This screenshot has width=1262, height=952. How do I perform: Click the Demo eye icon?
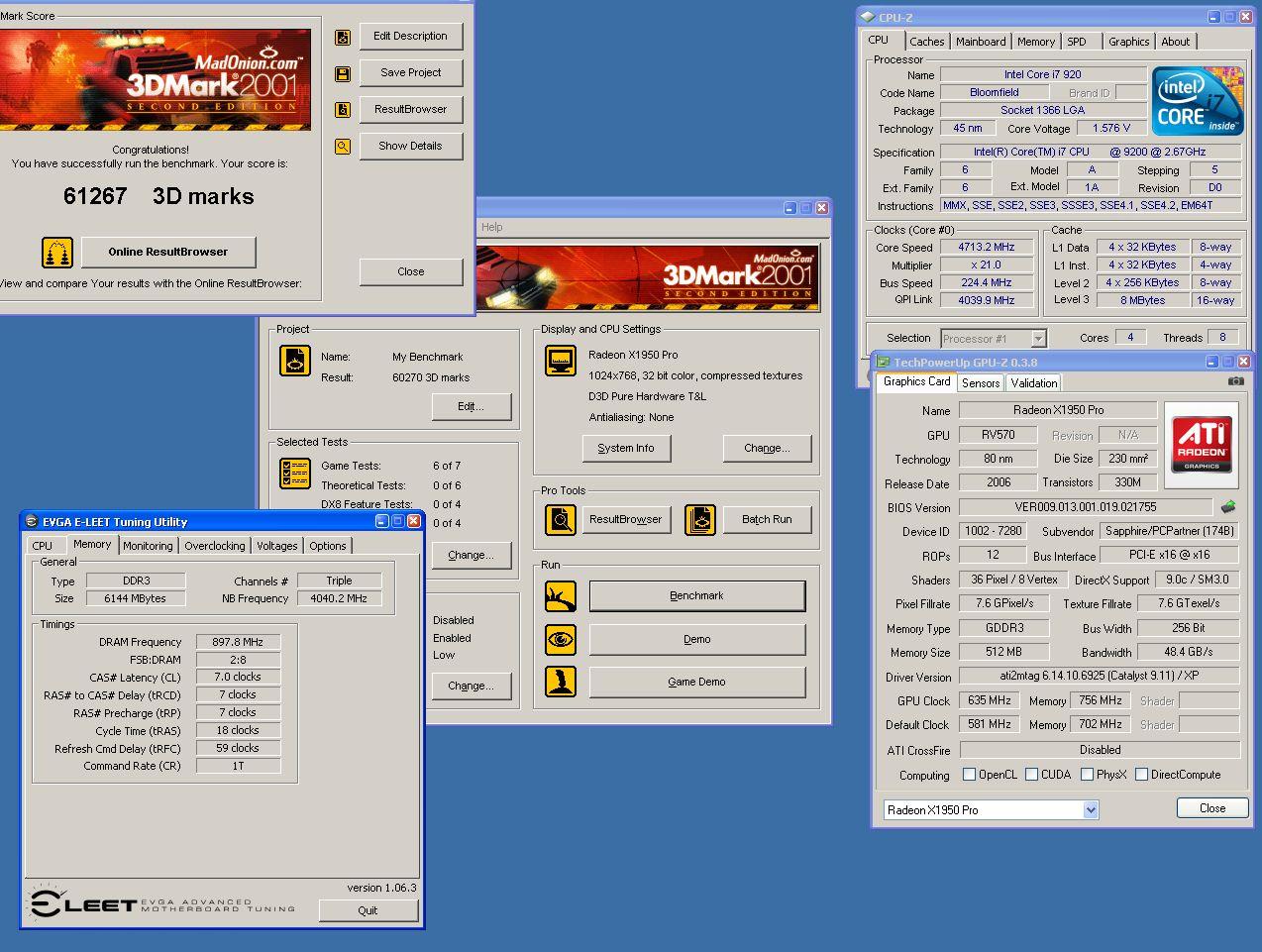click(561, 640)
